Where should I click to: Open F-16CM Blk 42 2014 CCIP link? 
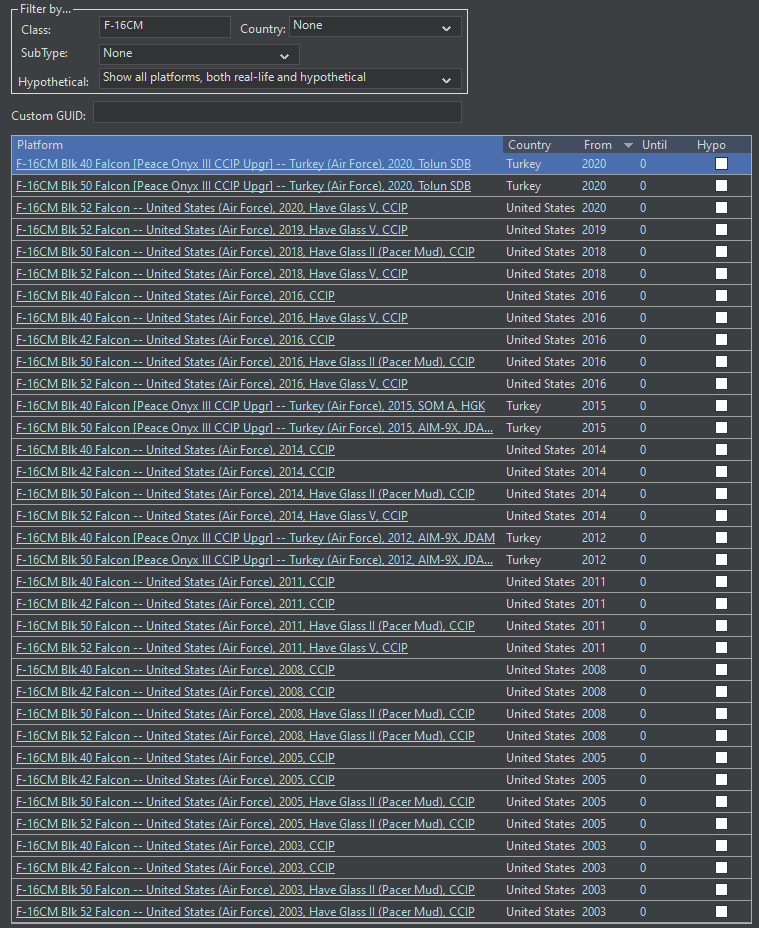(175, 472)
